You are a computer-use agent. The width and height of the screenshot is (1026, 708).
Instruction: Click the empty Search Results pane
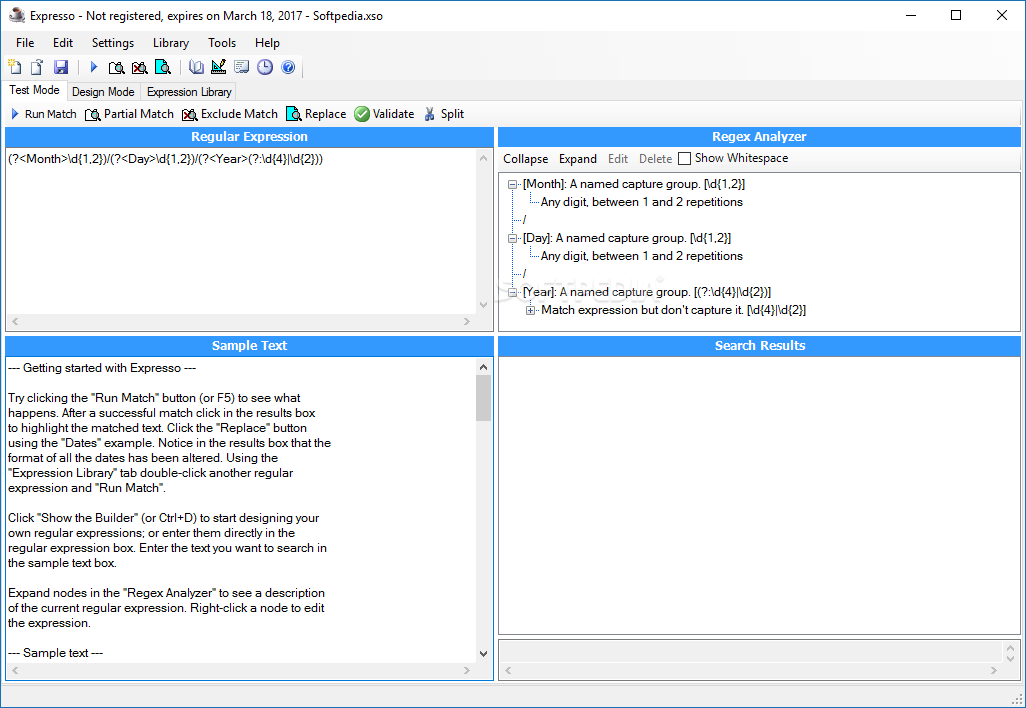pos(759,495)
